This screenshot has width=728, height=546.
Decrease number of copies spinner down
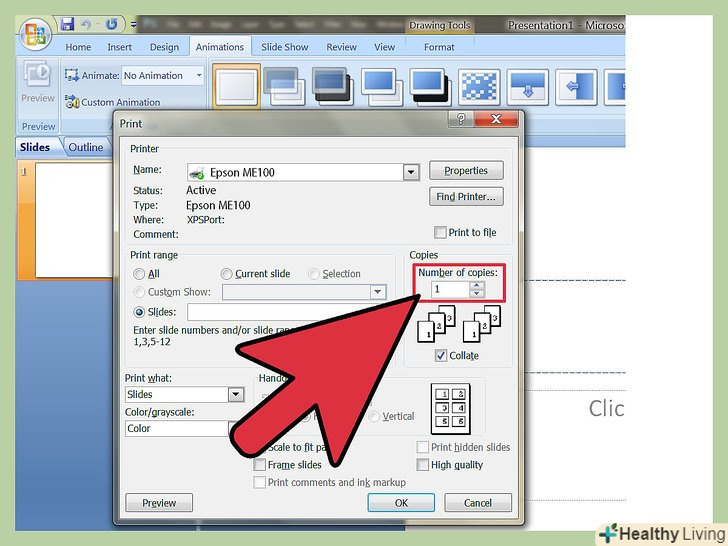(476, 293)
